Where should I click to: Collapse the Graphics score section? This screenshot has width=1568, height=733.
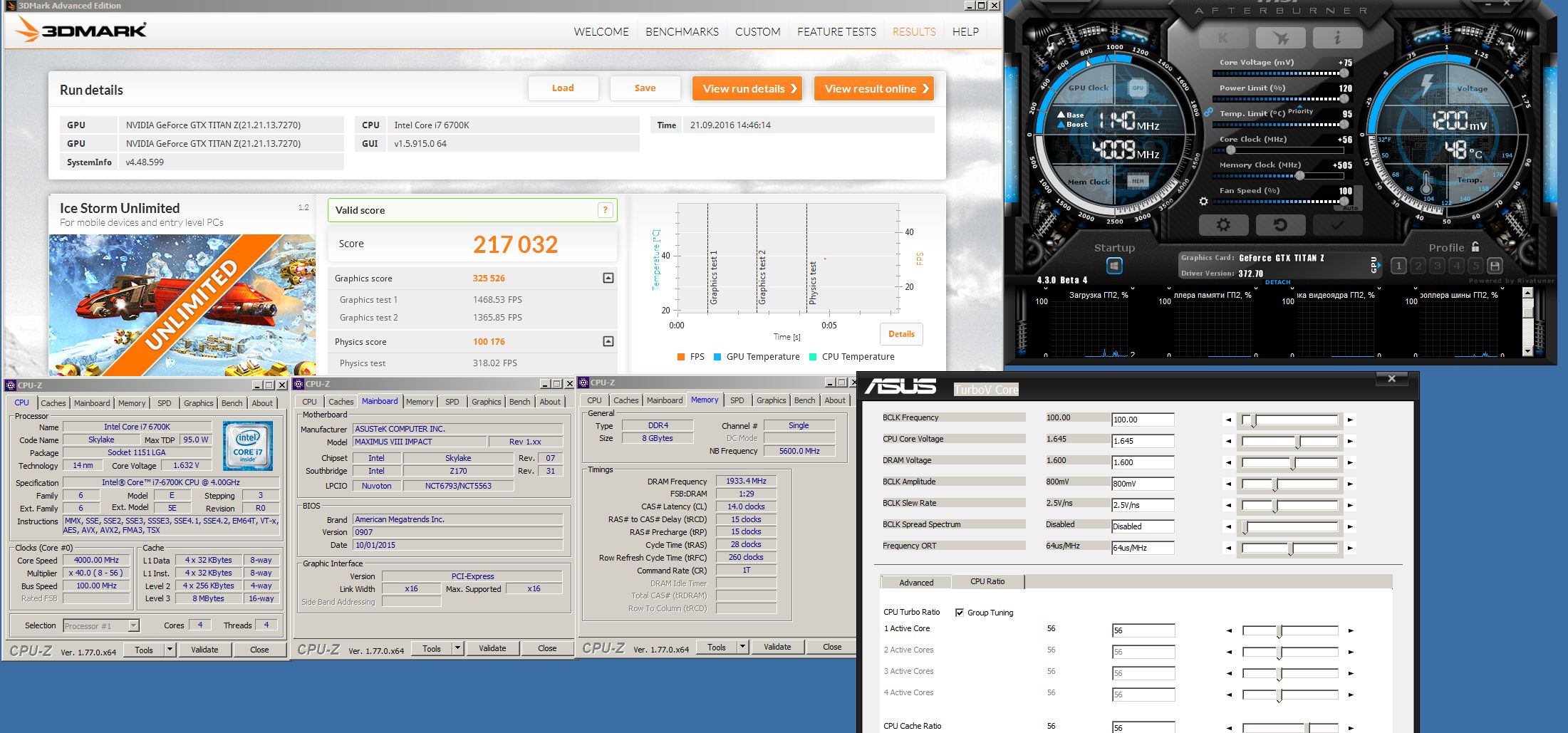point(608,278)
